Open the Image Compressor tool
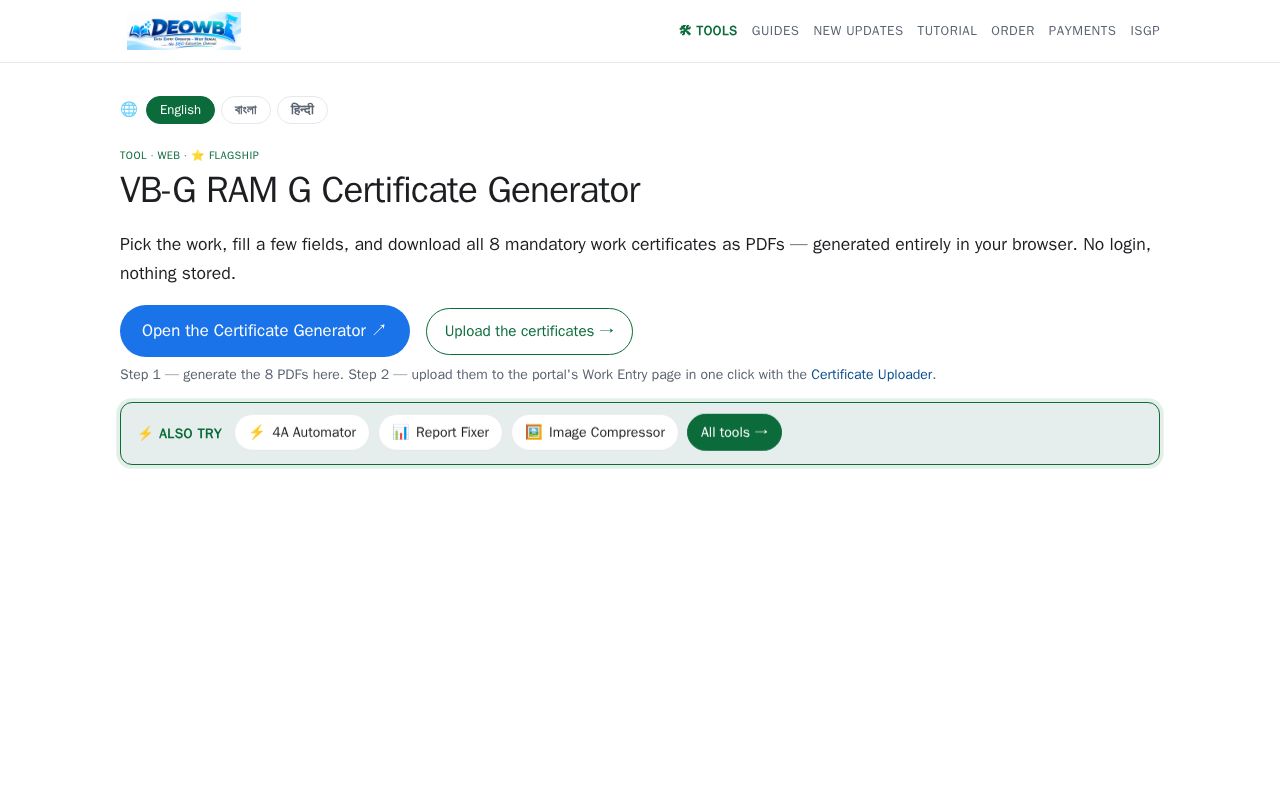This screenshot has width=1280, height=800. click(595, 432)
